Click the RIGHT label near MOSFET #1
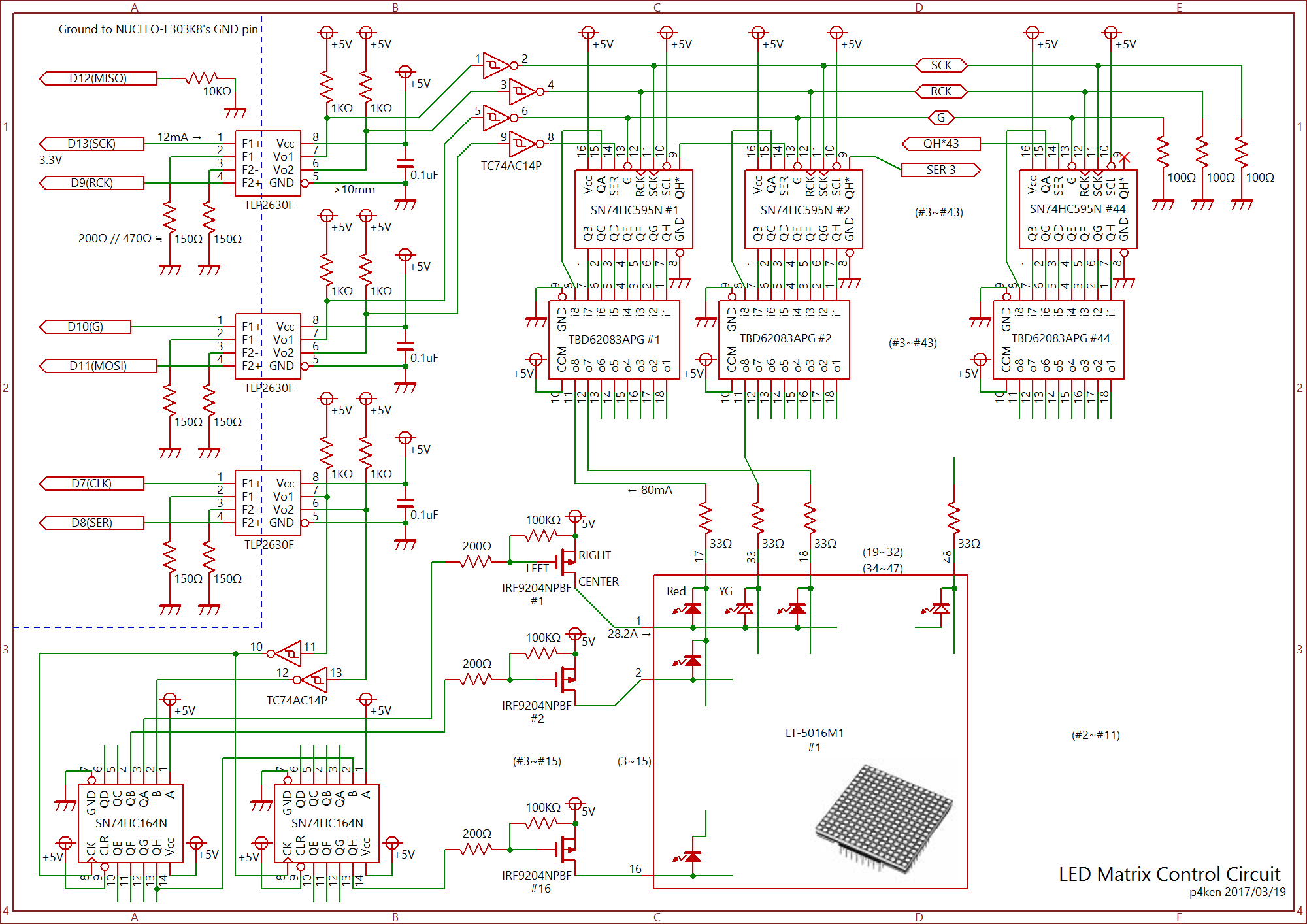Image resolution: width=1307 pixels, height=924 pixels. coord(595,555)
